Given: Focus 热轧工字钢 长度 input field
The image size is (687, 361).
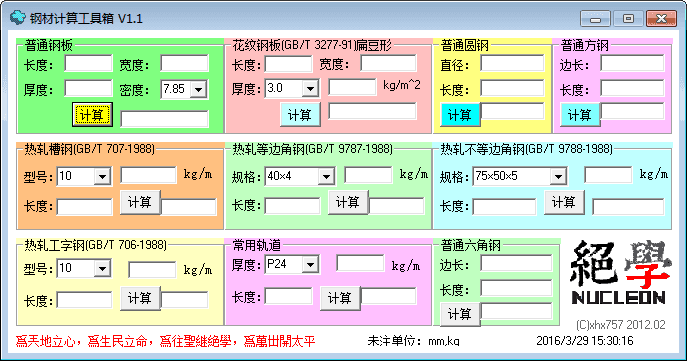Looking at the screenshot, I should click(x=85, y=301).
